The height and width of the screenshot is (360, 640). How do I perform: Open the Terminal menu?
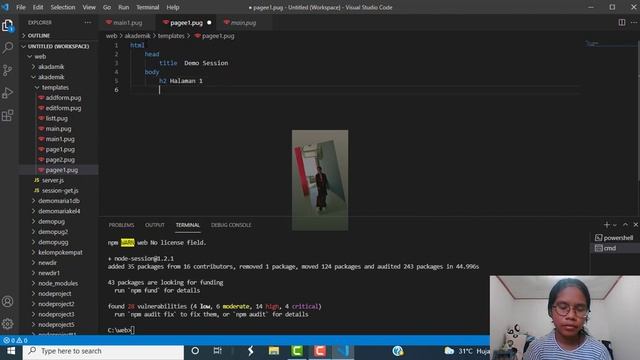pos(148,7)
